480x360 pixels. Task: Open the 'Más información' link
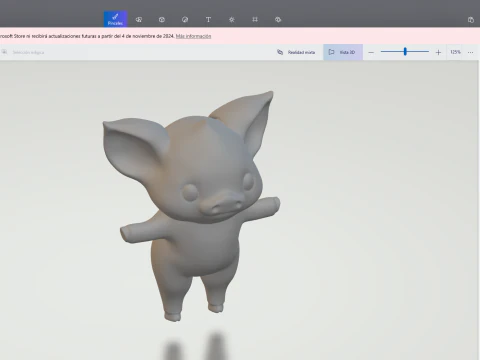click(193, 36)
